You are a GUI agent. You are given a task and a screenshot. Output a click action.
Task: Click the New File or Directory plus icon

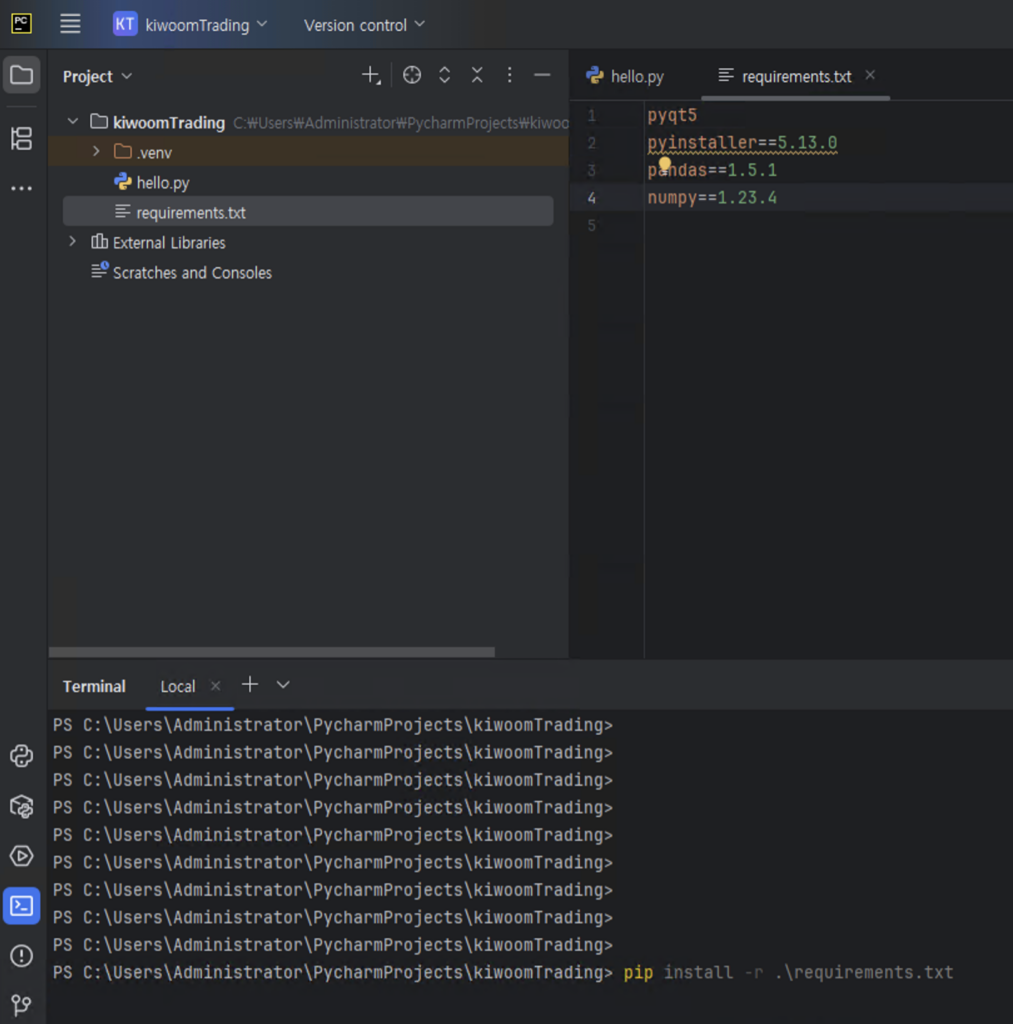pyautogui.click(x=371, y=75)
